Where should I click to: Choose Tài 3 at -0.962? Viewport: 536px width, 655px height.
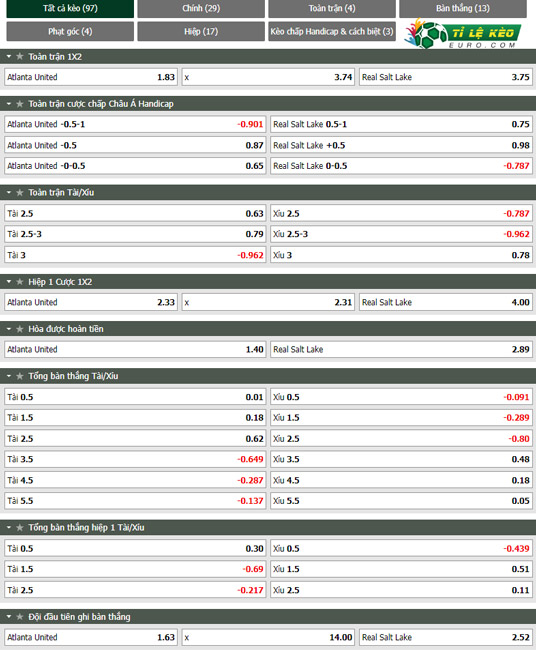point(135,255)
